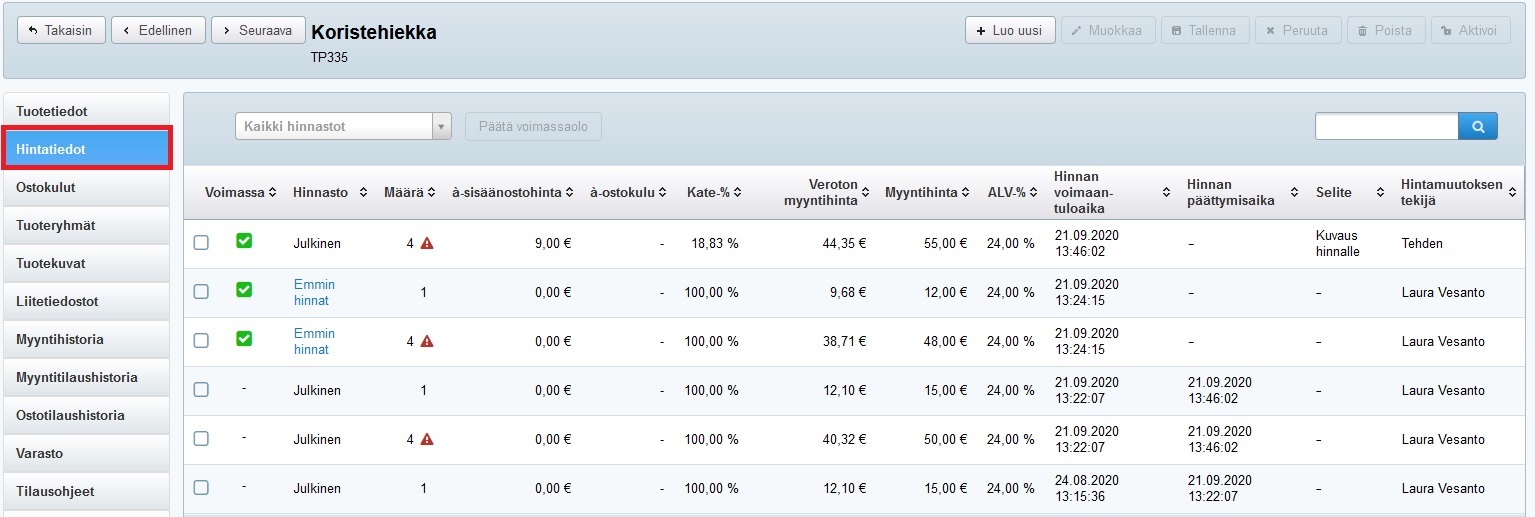The image size is (1535, 517).
Task: Open Emmin hinnat link in 12,00 € row
Action: 314,292
